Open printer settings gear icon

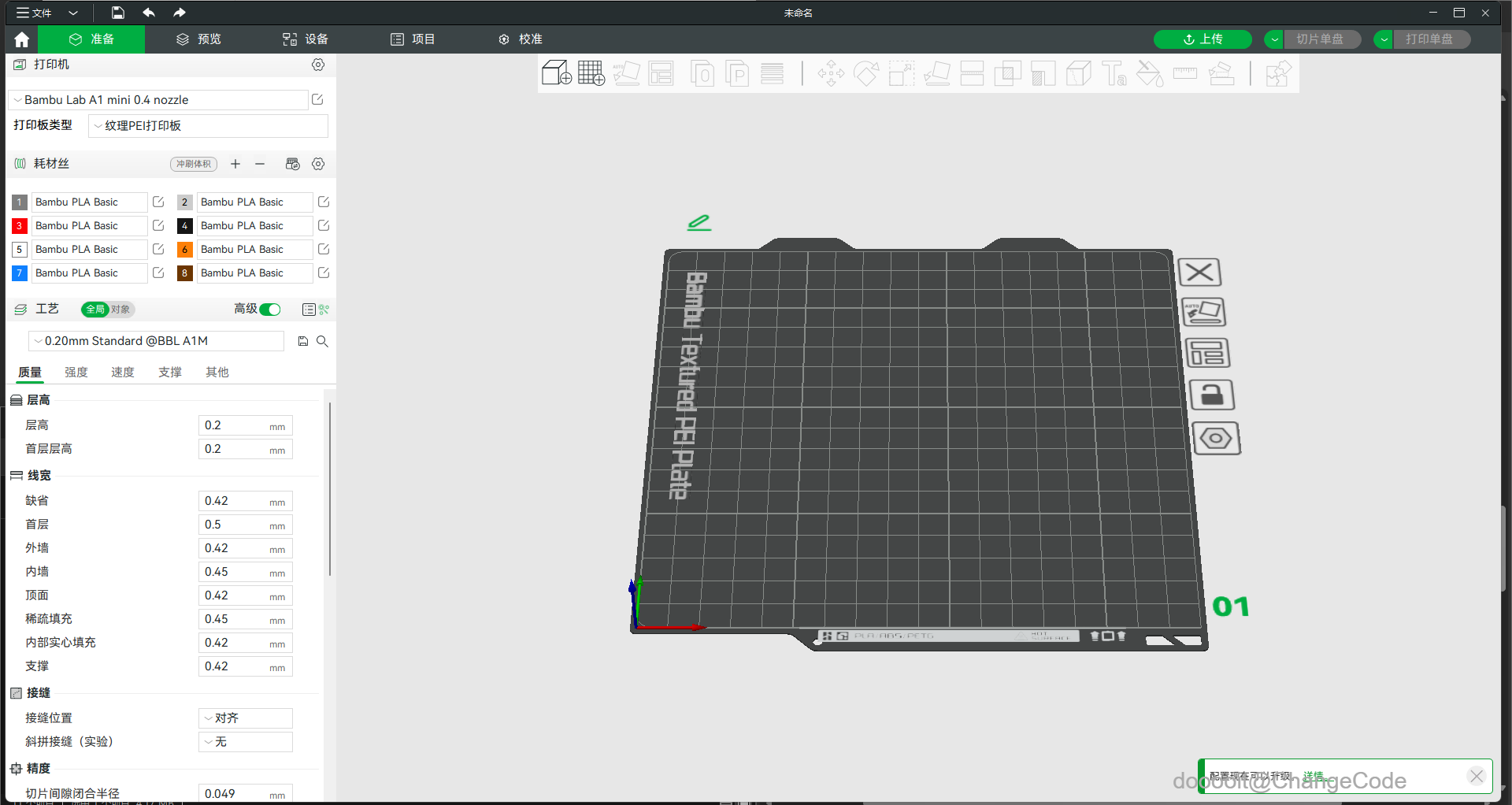[318, 65]
